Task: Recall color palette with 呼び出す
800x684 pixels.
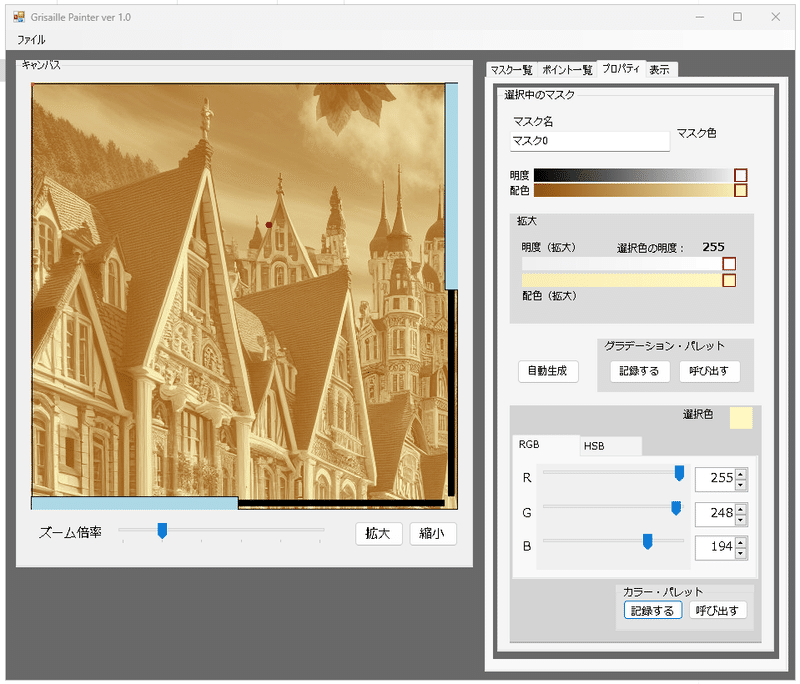Action: (717, 610)
